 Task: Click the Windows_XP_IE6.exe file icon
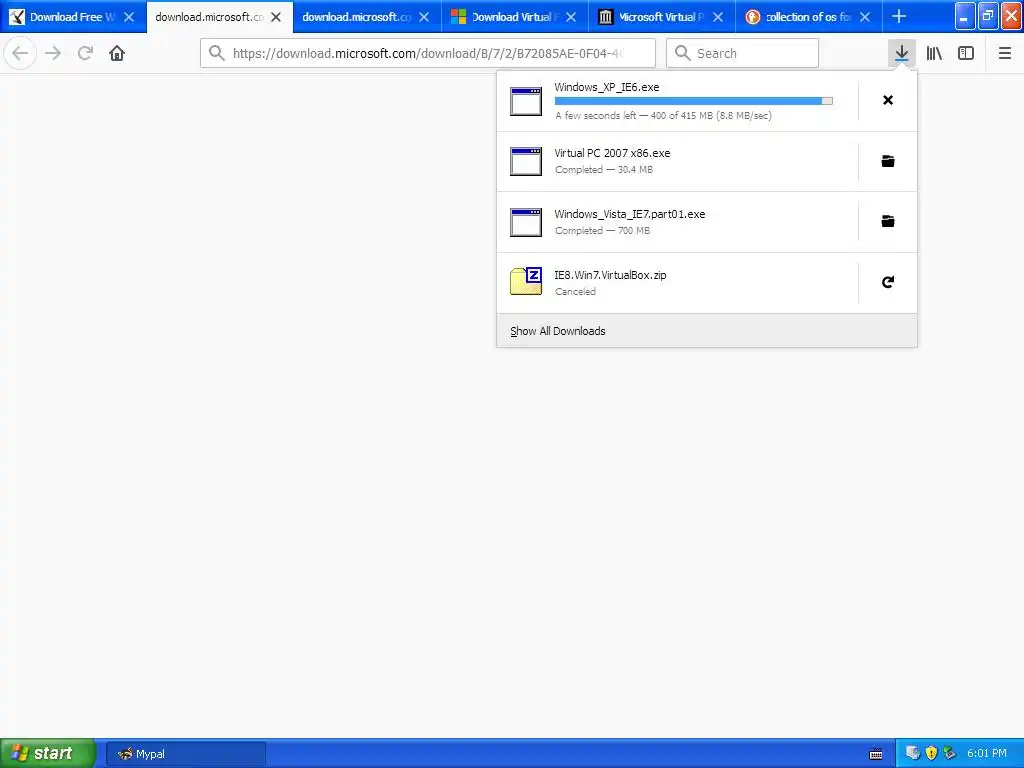(526, 101)
